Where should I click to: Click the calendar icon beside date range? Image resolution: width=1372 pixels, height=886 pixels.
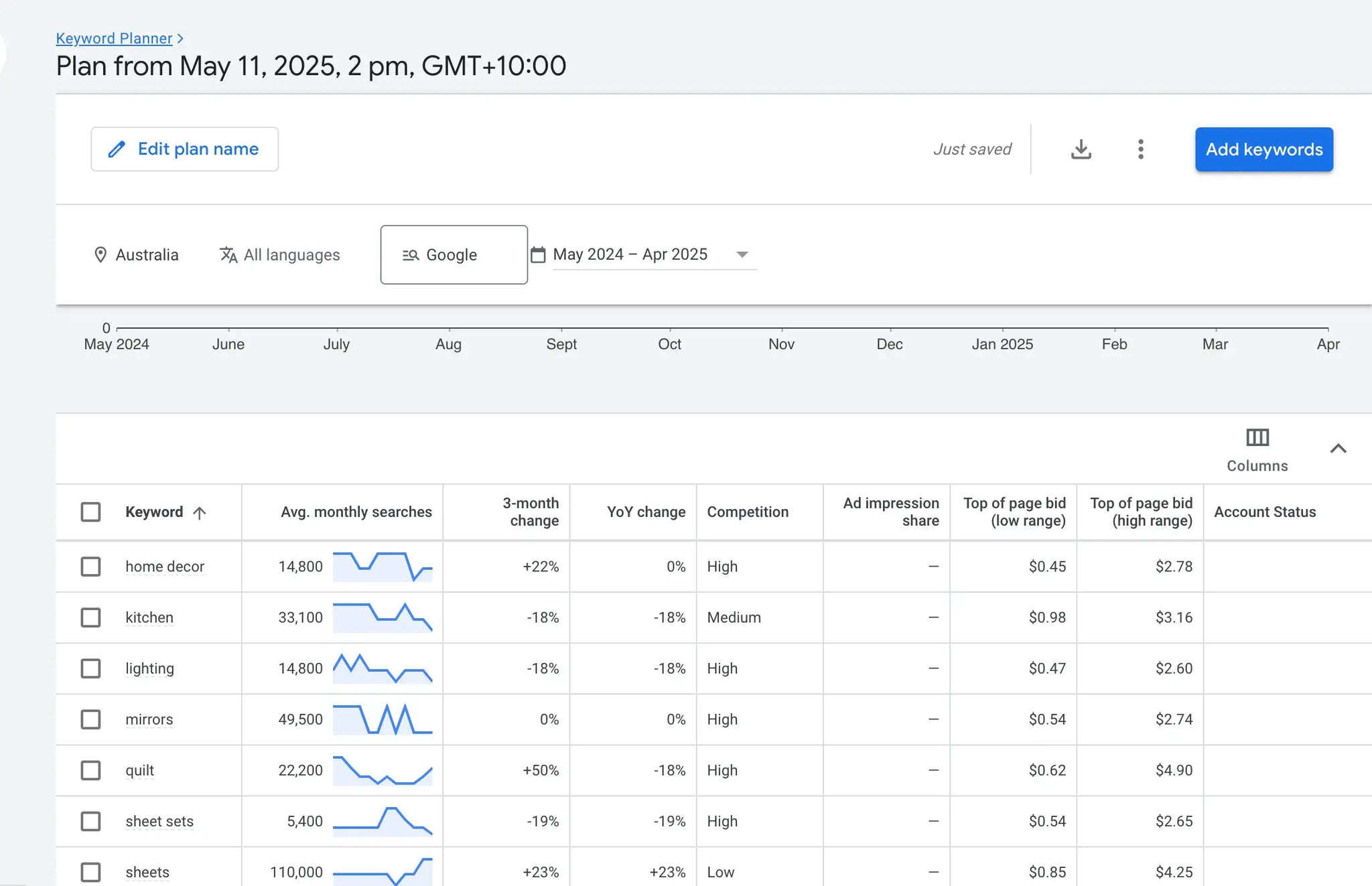[x=538, y=255]
